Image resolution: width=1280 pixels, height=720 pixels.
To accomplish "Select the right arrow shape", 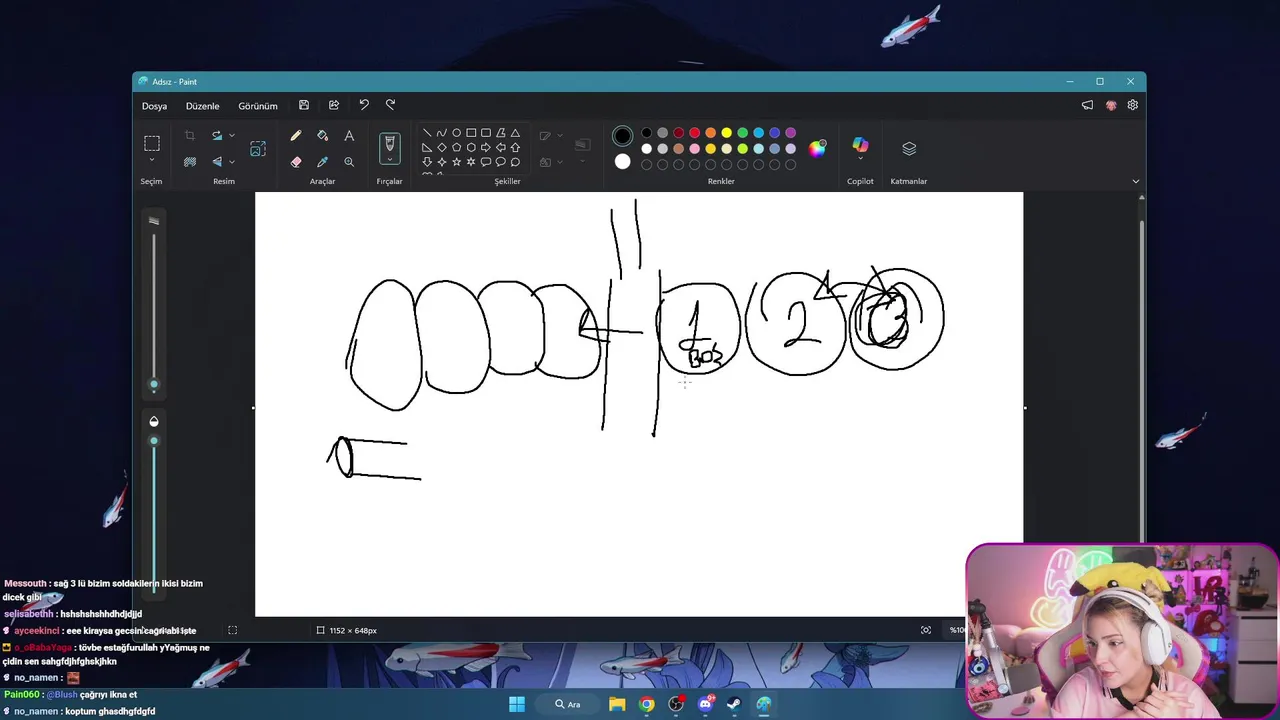I will [x=486, y=147].
